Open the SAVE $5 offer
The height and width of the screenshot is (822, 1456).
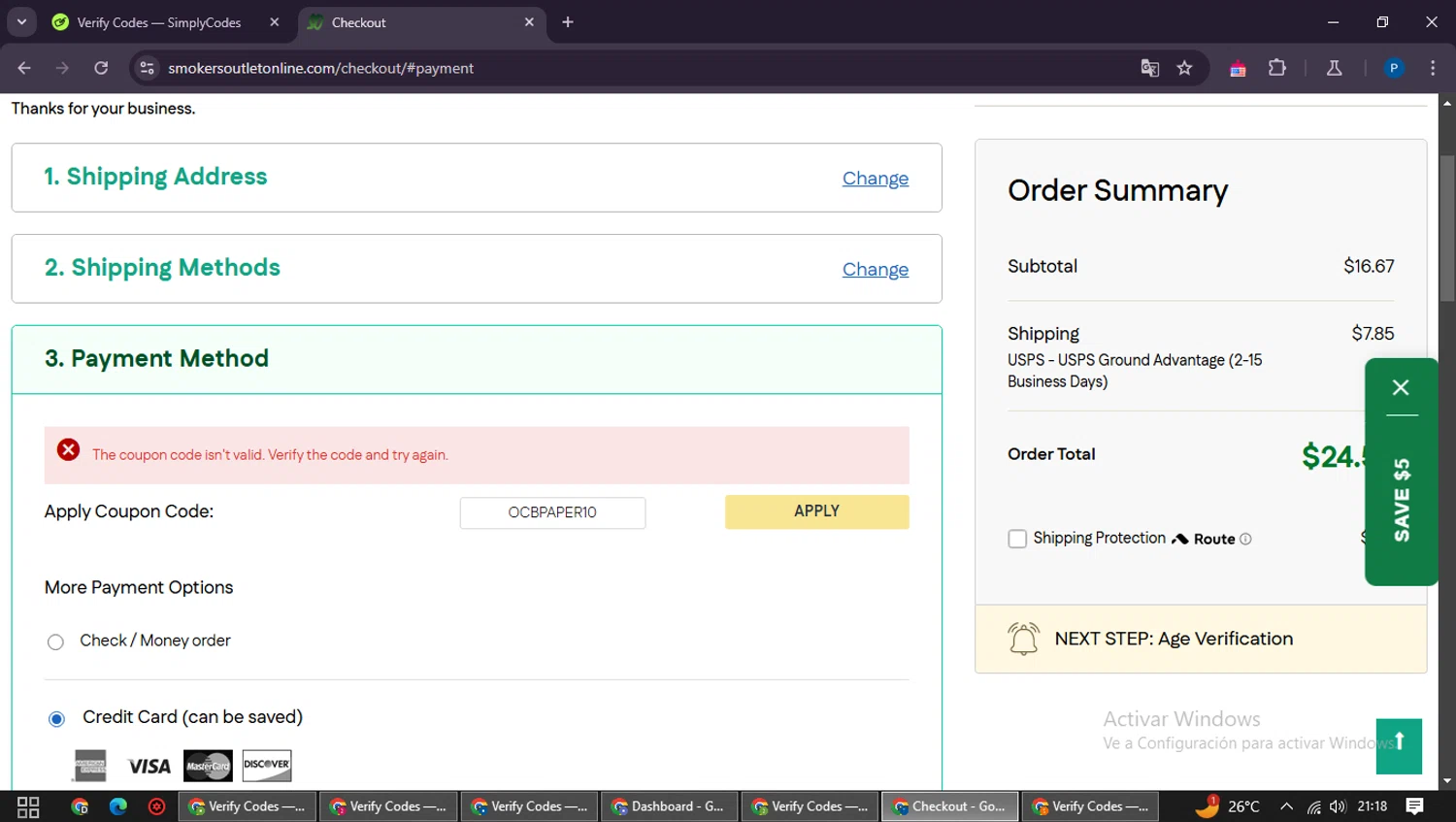click(1402, 500)
